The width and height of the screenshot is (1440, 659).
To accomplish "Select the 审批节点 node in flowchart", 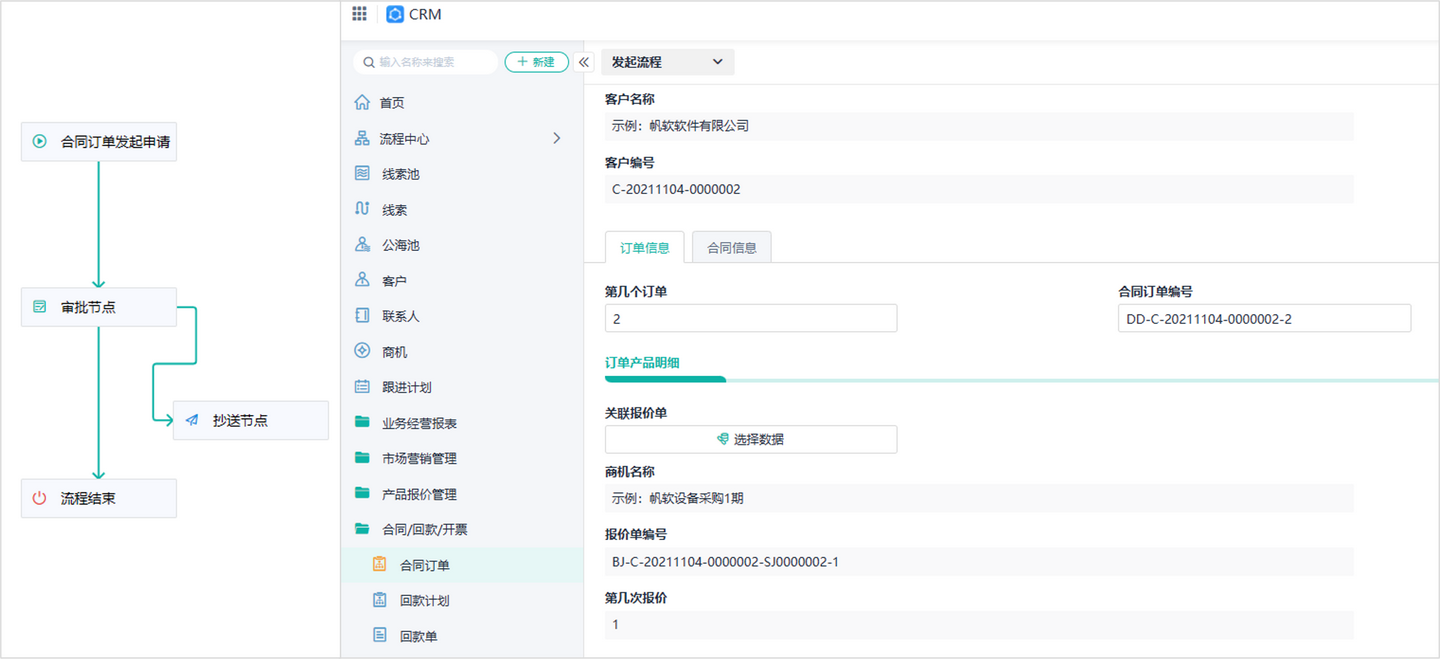I will coord(98,307).
